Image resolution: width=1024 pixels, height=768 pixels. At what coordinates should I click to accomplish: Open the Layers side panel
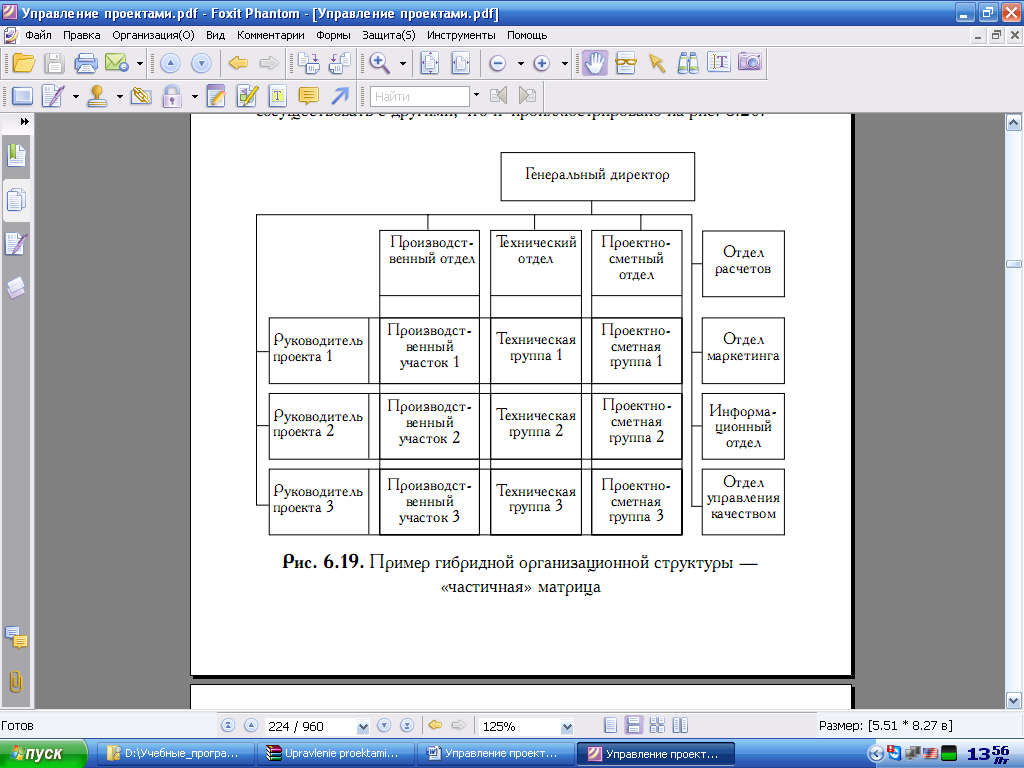16,287
